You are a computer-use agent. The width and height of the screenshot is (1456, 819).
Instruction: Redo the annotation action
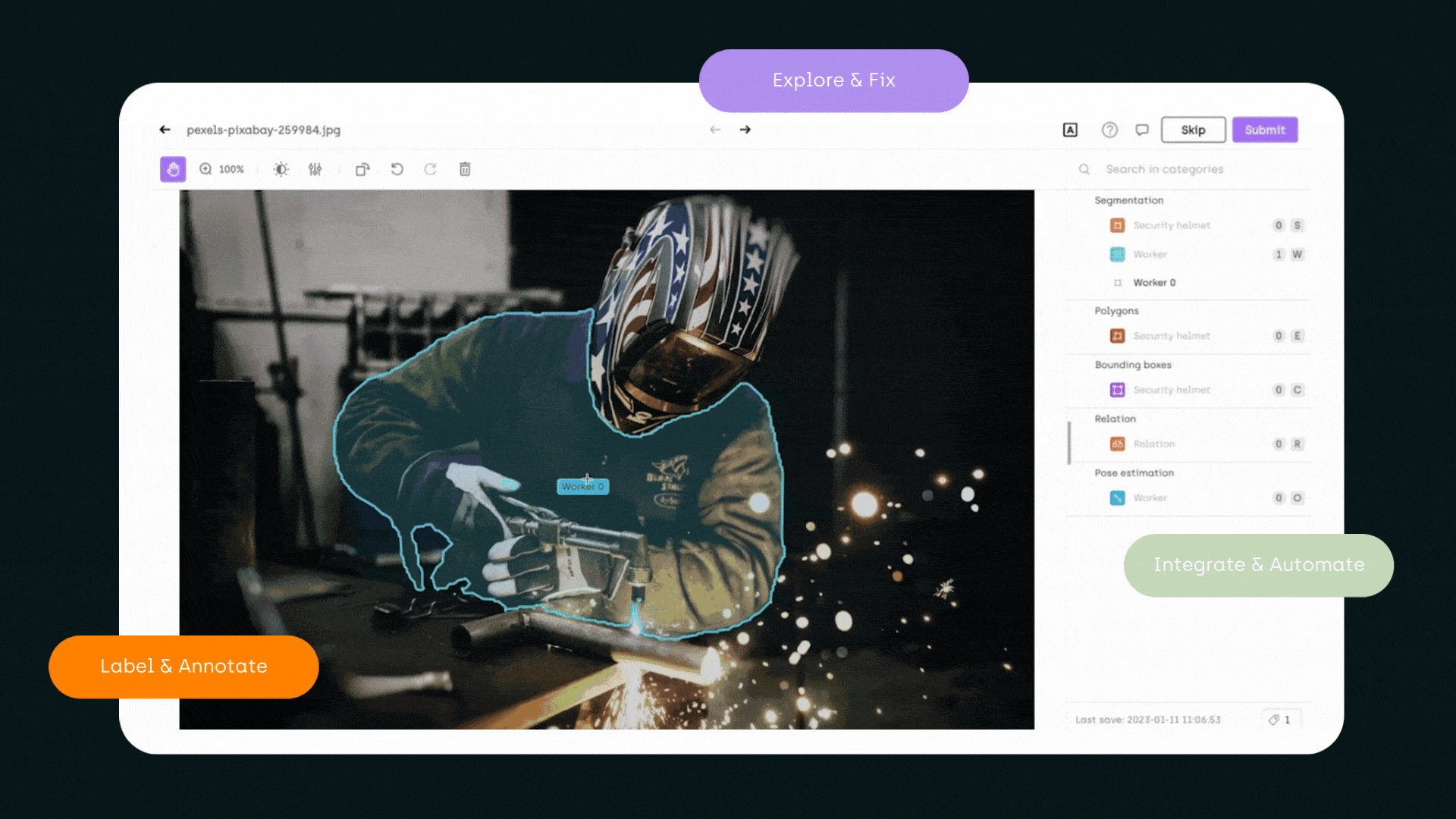click(x=430, y=169)
